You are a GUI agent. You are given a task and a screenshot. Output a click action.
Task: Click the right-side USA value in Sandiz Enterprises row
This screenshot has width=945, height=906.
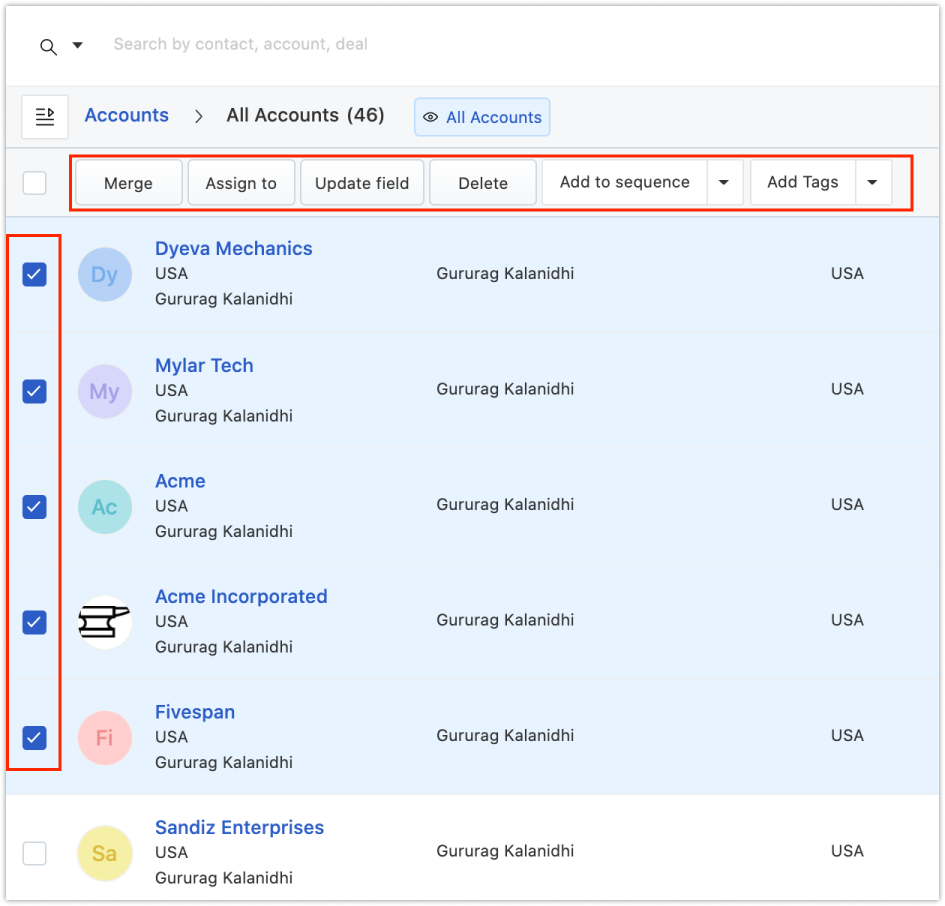(847, 851)
